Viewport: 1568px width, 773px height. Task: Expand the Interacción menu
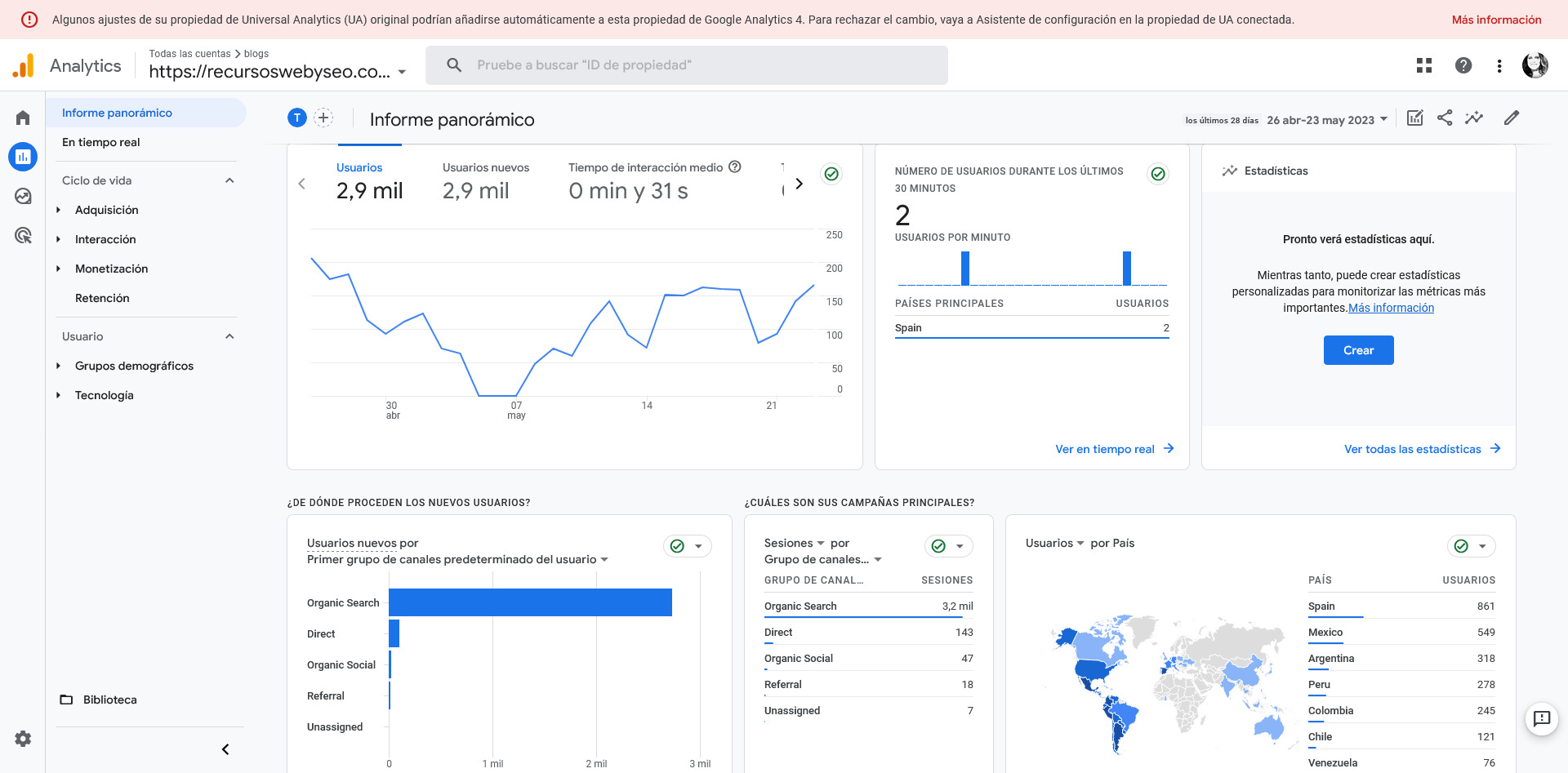pyautogui.click(x=59, y=239)
